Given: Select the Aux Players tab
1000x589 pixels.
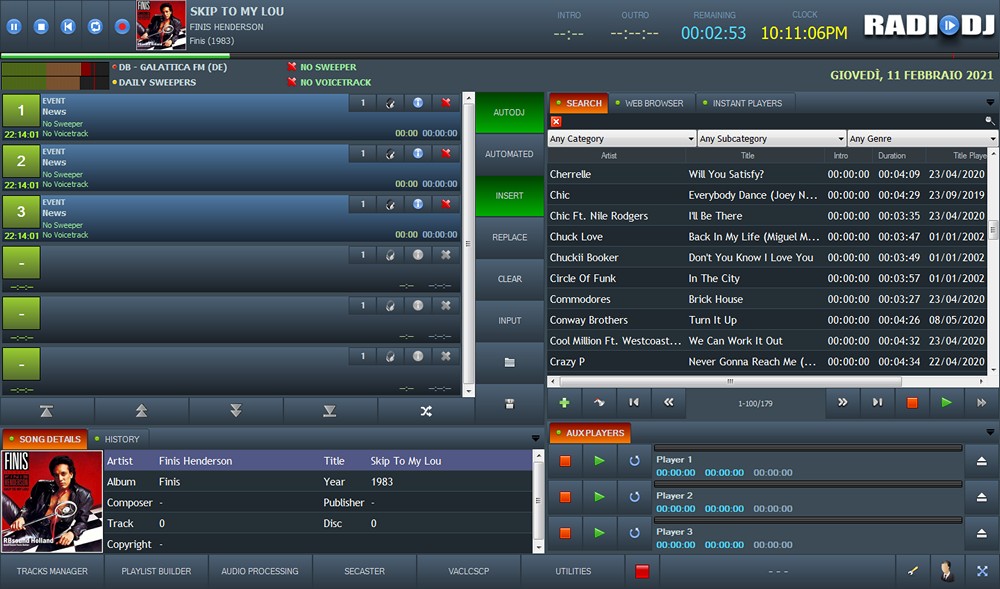Looking at the screenshot, I should pyautogui.click(x=590, y=433).
